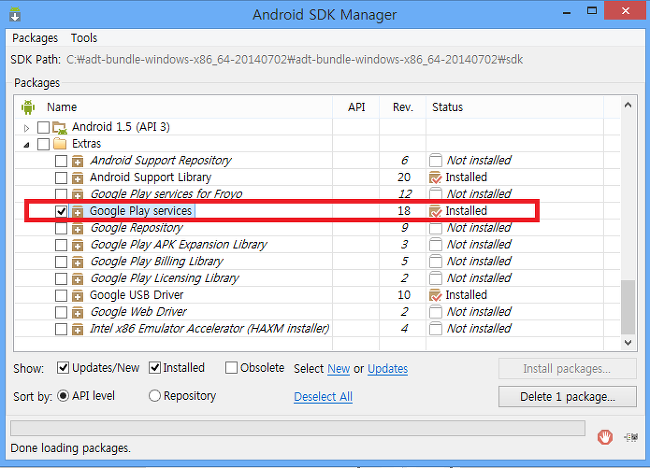Click package icon beside Intel x86 Emulator Accelerator
The image size is (650, 468).
77,329
